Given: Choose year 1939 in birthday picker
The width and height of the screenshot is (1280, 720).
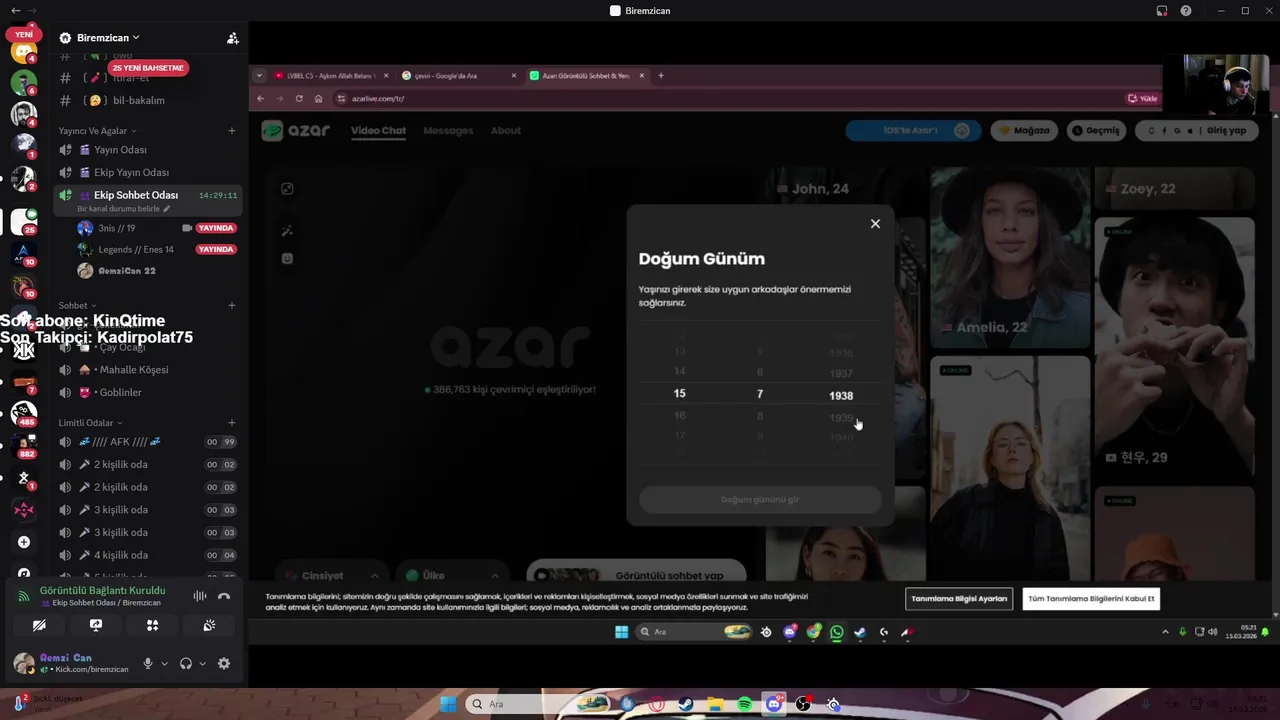Looking at the screenshot, I should 841,418.
